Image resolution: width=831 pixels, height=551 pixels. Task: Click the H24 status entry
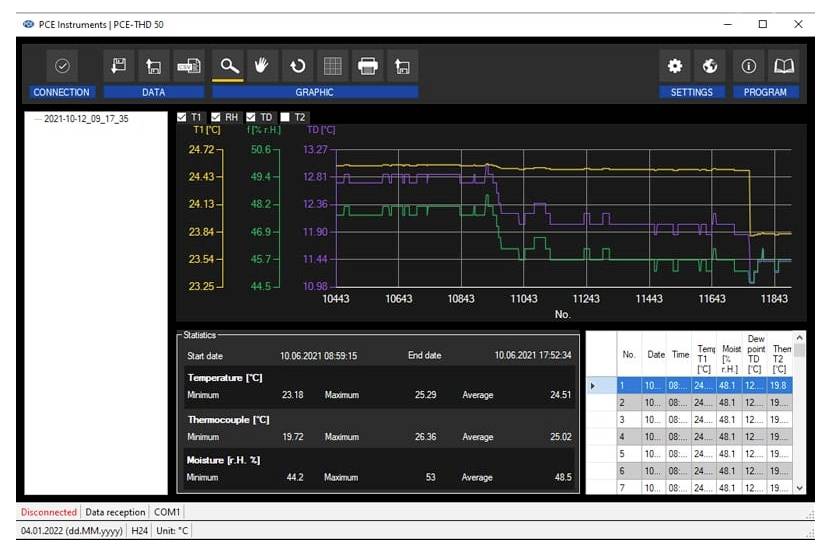point(139,530)
